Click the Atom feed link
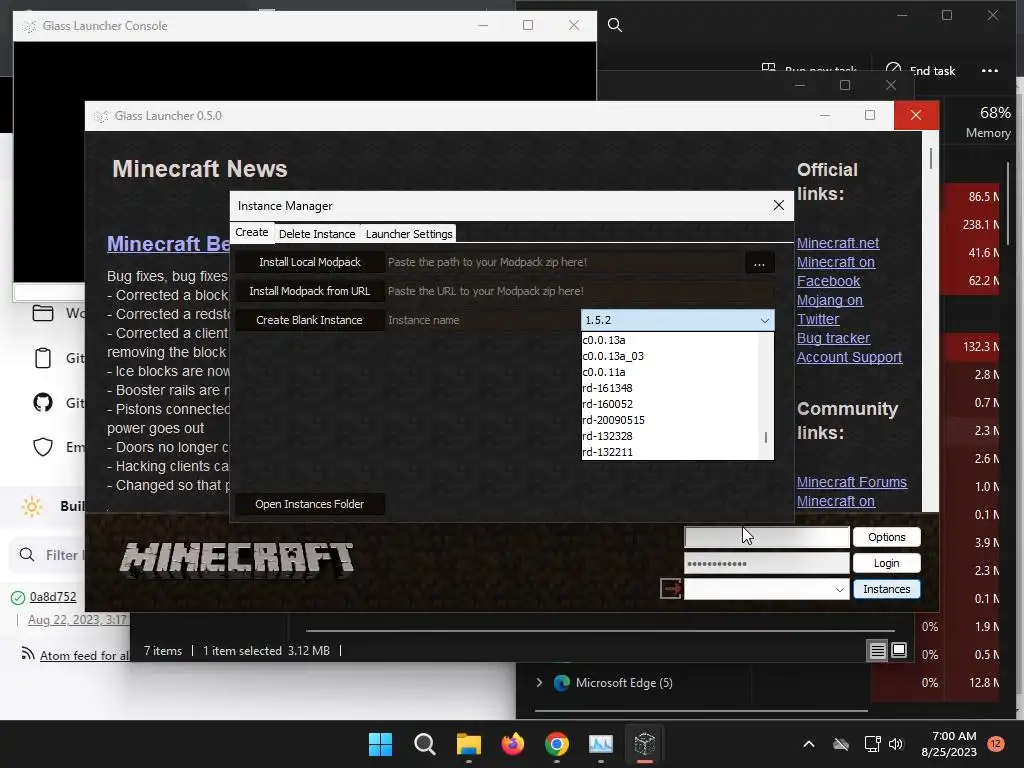Screen dimensions: 1024x768 [84, 656]
